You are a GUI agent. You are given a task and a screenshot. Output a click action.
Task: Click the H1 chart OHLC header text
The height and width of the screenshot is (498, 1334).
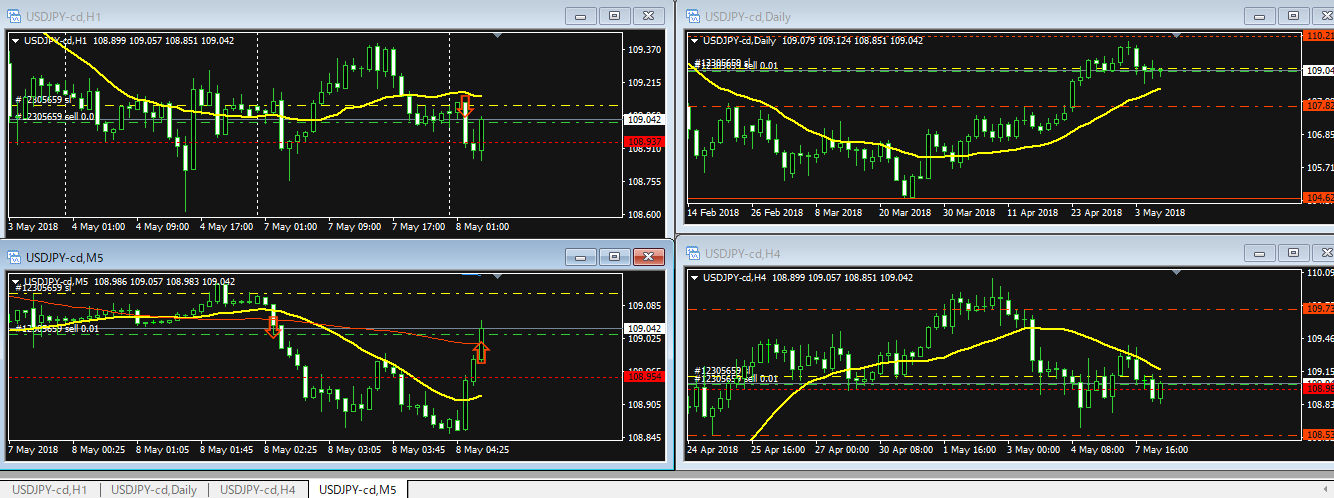tap(128, 40)
